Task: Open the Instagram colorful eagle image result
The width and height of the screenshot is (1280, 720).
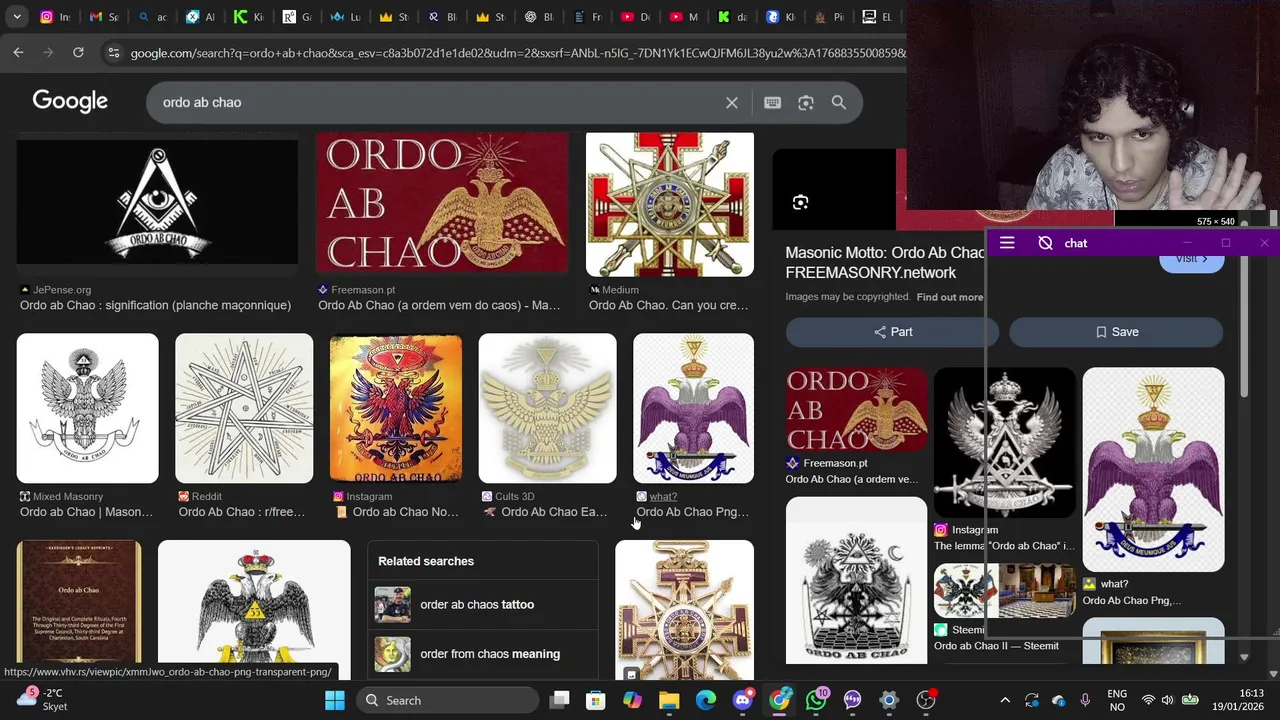Action: (396, 408)
